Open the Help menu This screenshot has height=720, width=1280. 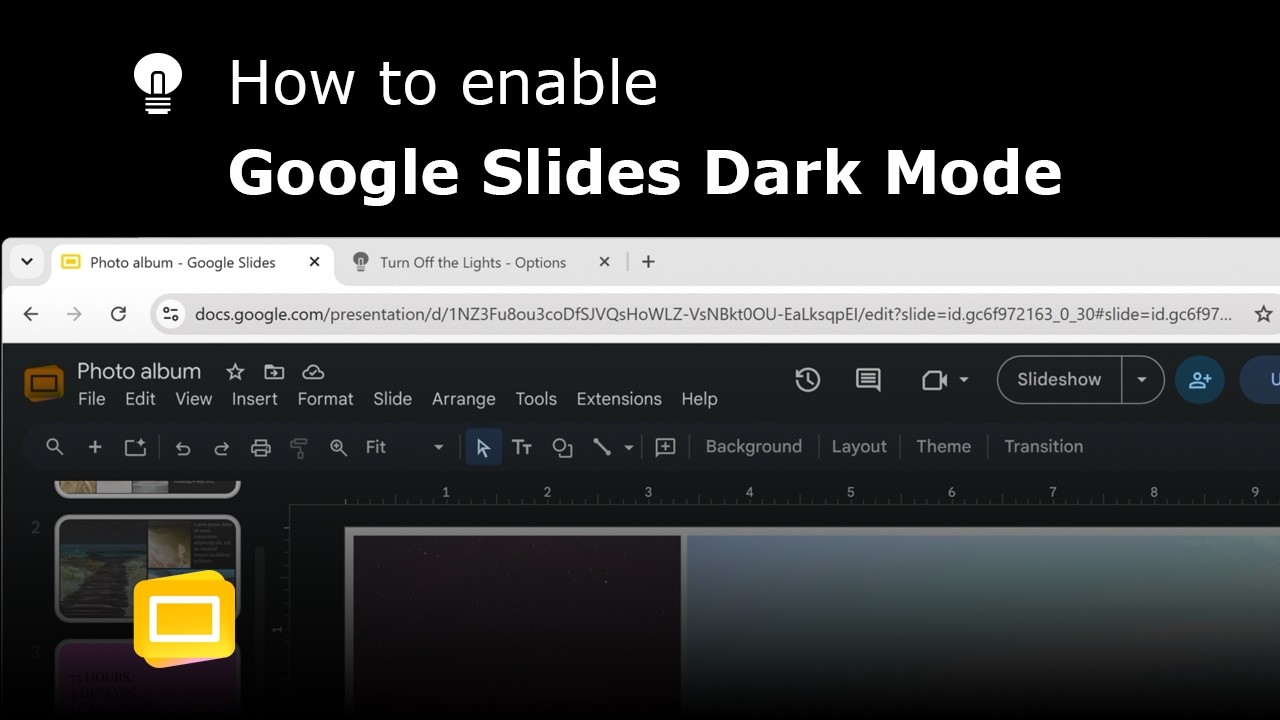(x=700, y=399)
